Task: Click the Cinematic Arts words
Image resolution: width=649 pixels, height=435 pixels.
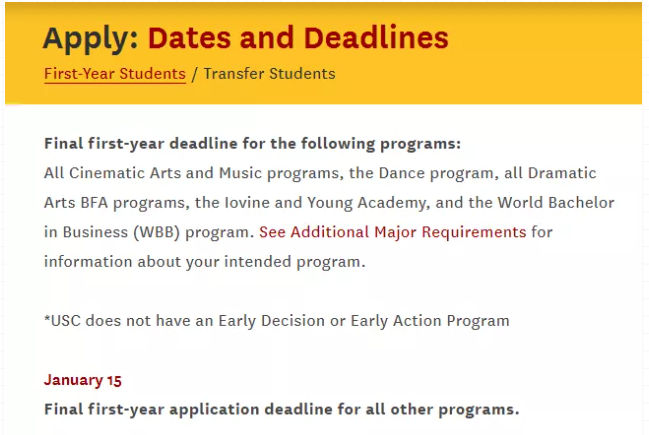Action: [125, 173]
